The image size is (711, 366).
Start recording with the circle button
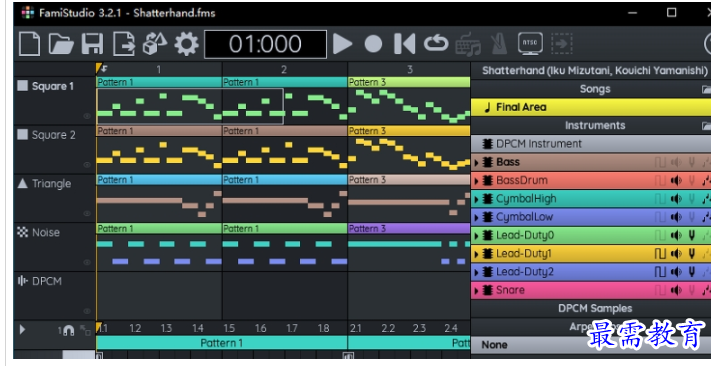373,44
